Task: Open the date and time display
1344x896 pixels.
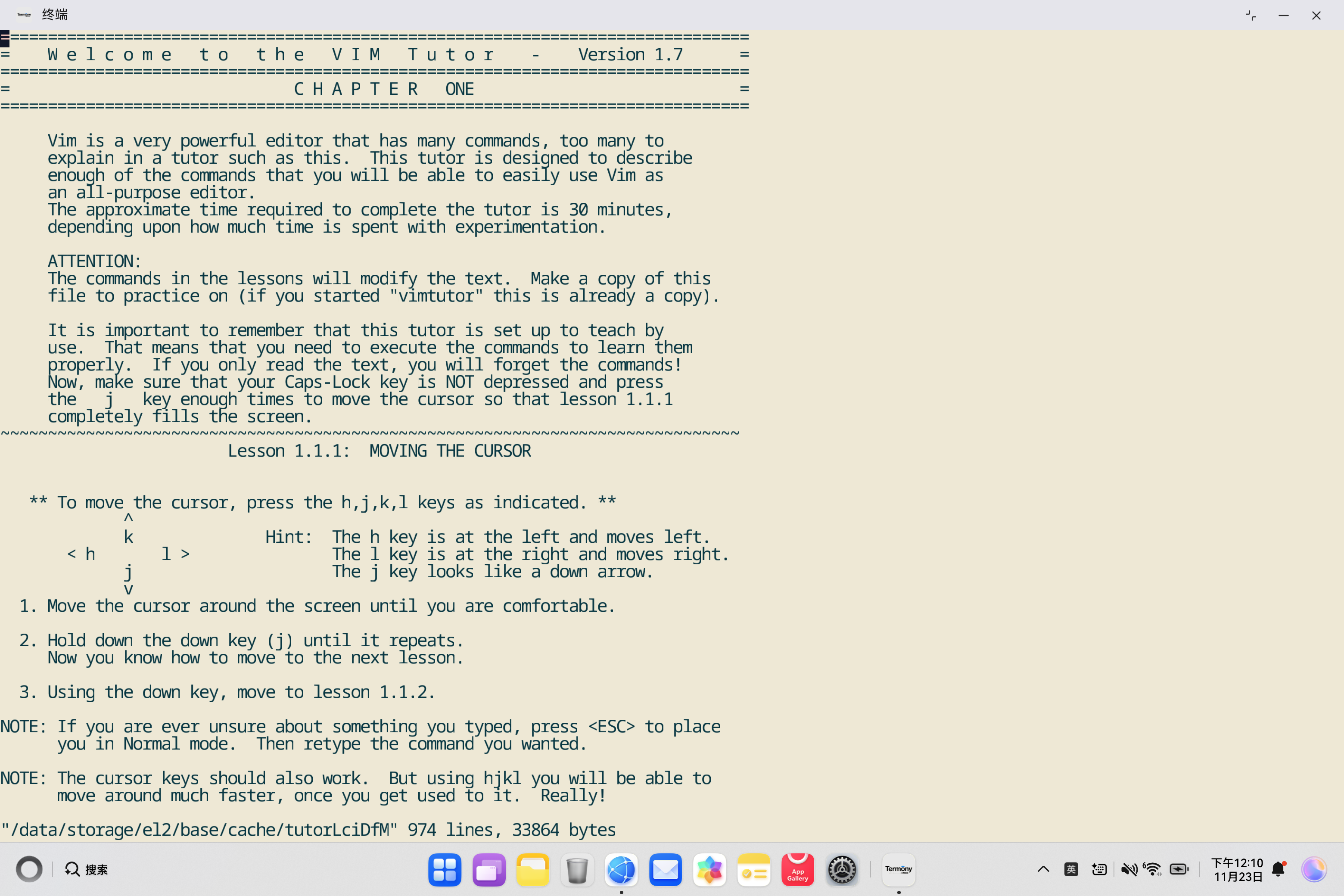Action: point(1237,870)
